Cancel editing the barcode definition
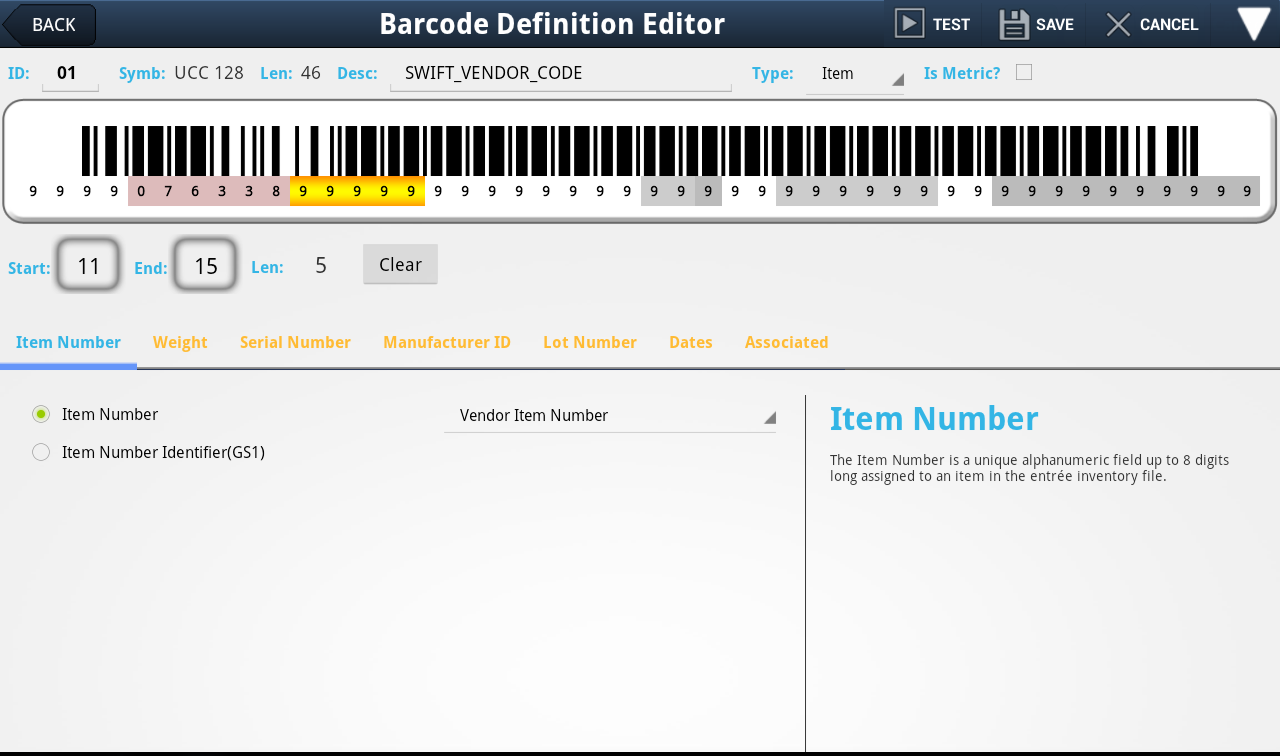This screenshot has width=1280, height=756. (x=1152, y=24)
